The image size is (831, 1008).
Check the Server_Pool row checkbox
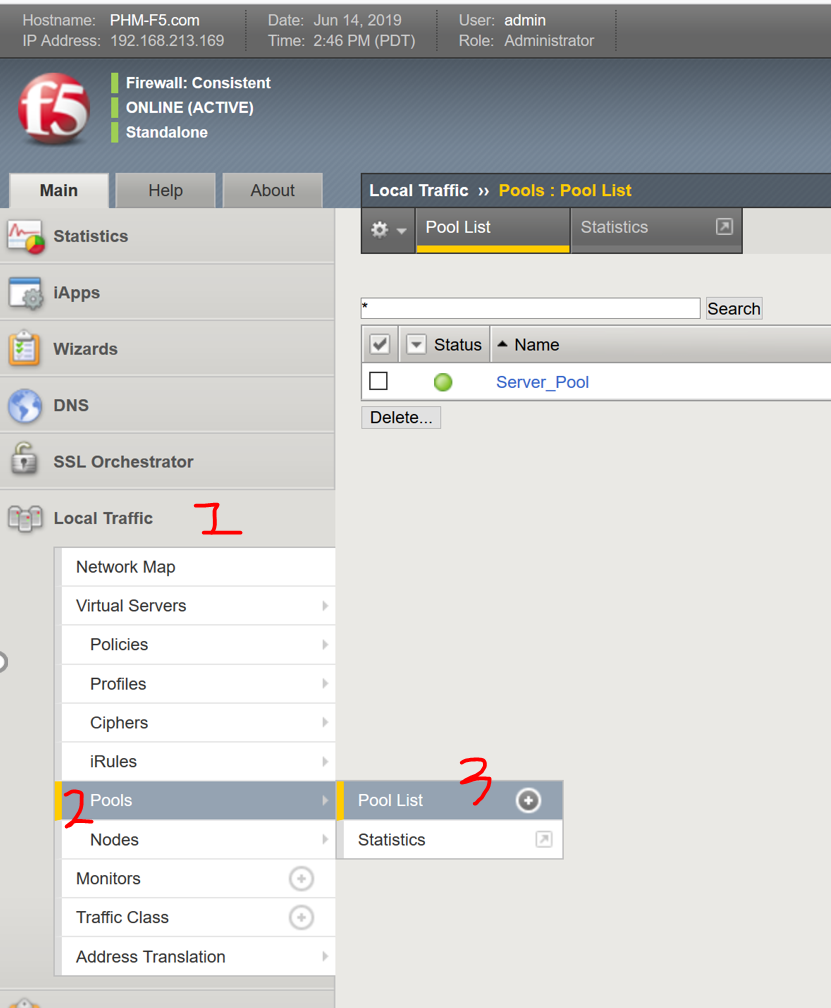click(x=379, y=381)
